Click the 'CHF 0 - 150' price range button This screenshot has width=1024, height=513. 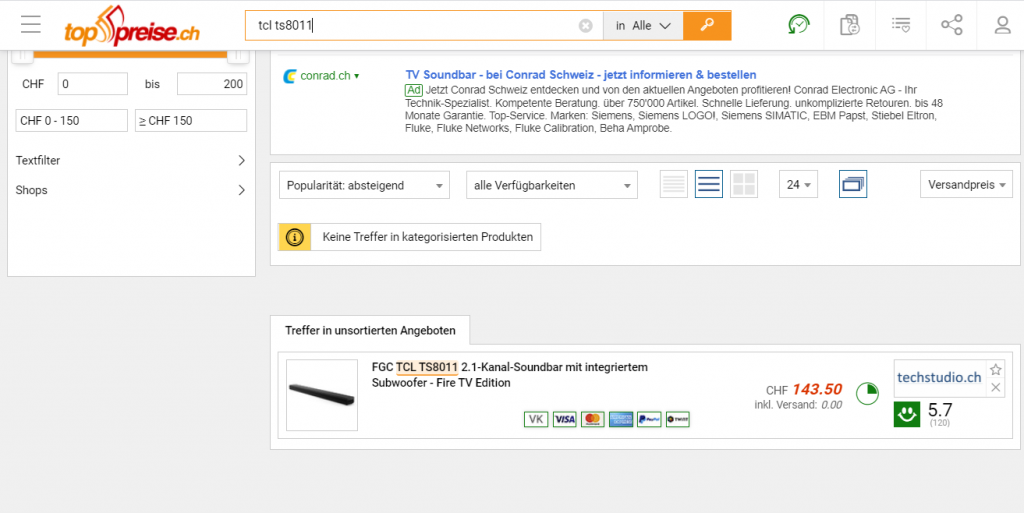(72, 121)
